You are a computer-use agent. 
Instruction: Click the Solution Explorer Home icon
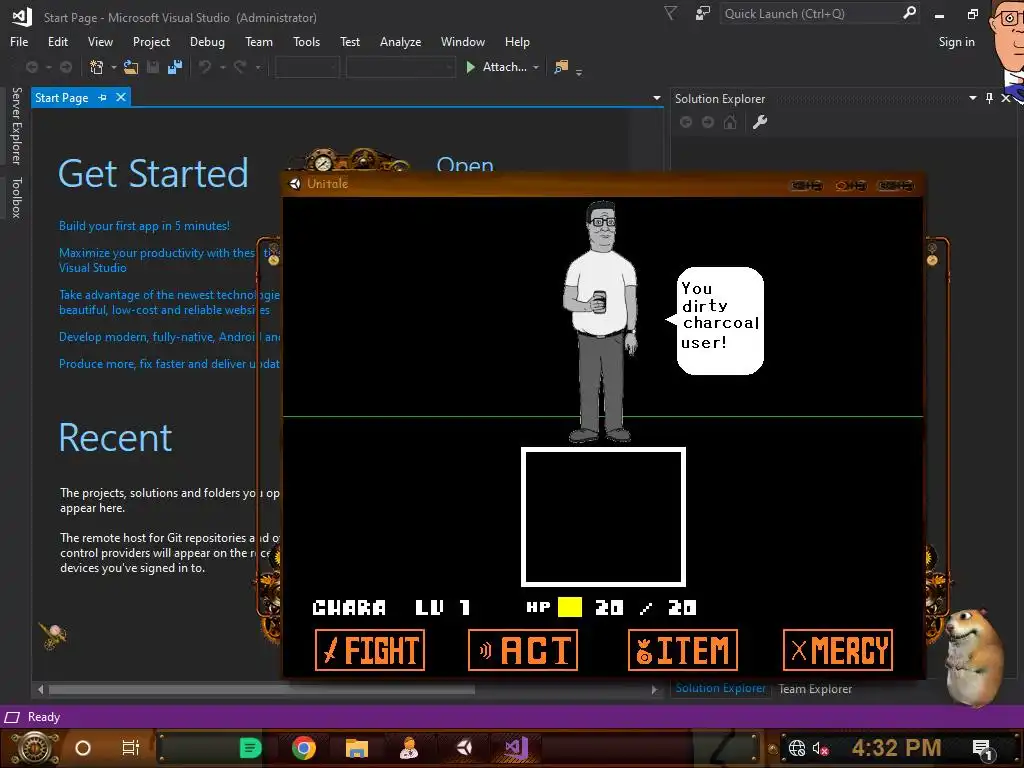coord(729,122)
